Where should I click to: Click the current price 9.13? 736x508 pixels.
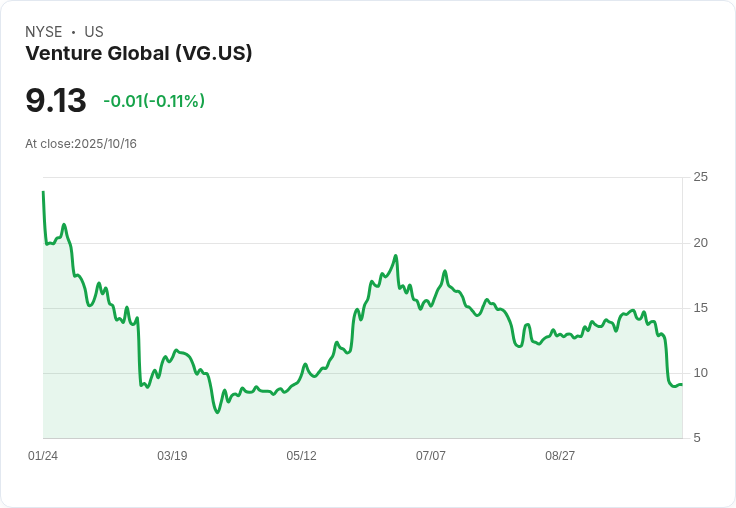tap(56, 101)
